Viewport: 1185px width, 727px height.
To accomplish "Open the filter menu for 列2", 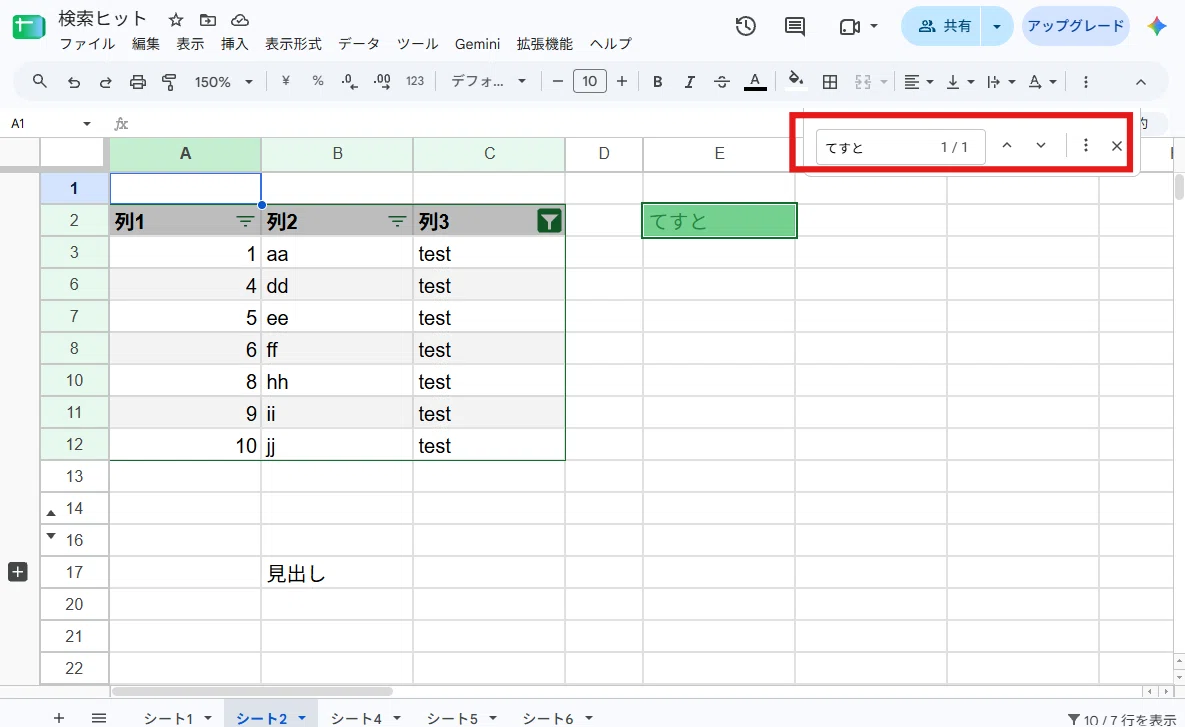I will click(x=397, y=221).
